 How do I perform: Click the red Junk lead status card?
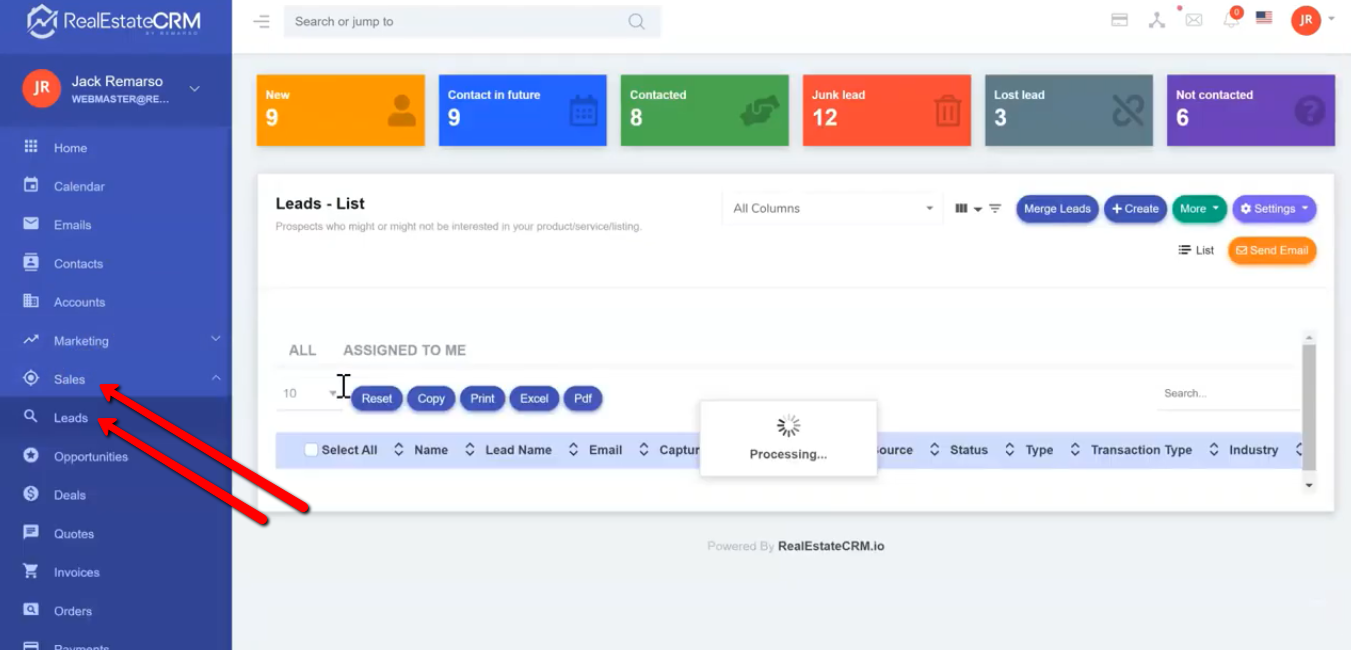(886, 110)
